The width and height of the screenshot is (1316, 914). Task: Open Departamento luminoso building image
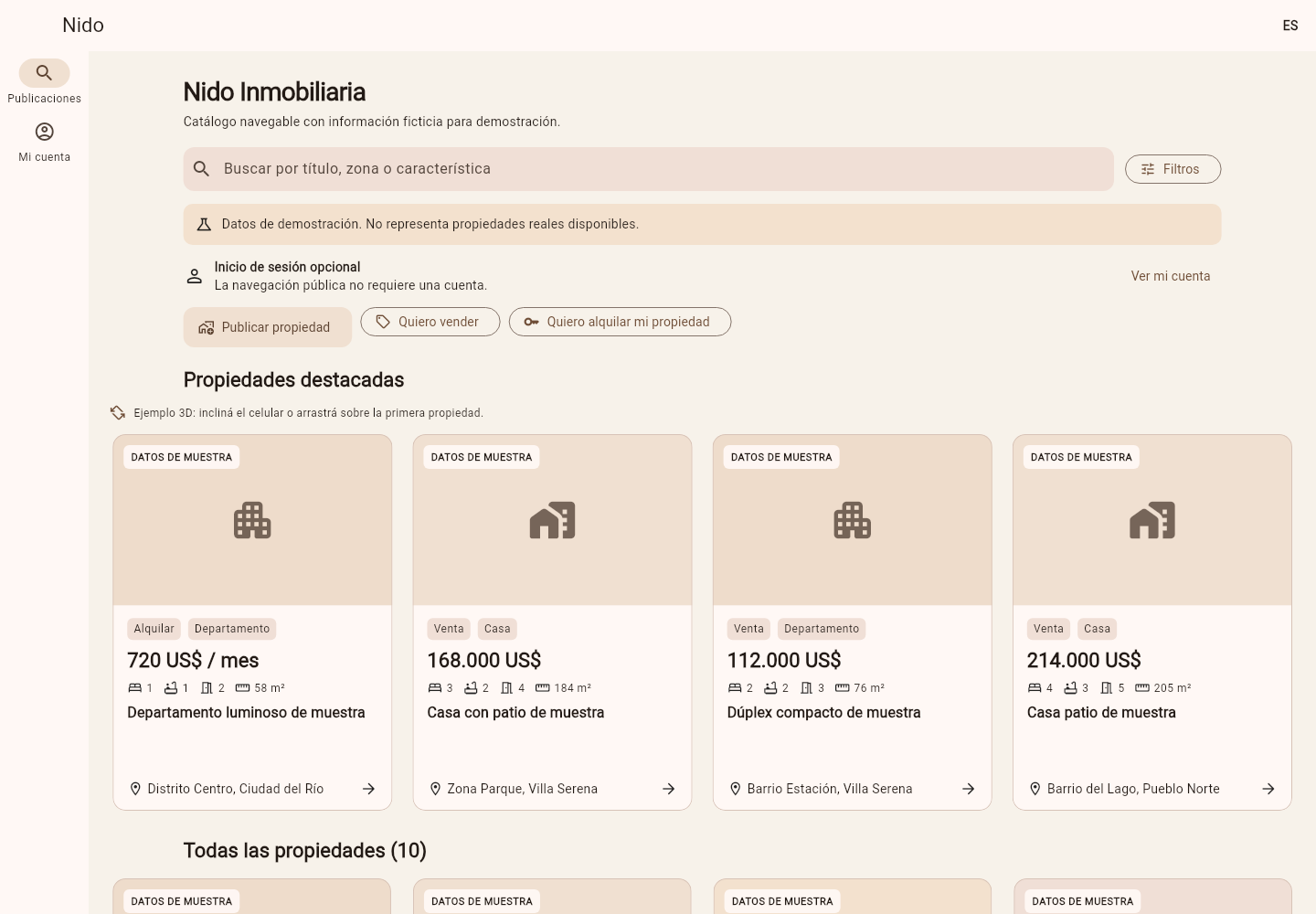[x=252, y=520]
